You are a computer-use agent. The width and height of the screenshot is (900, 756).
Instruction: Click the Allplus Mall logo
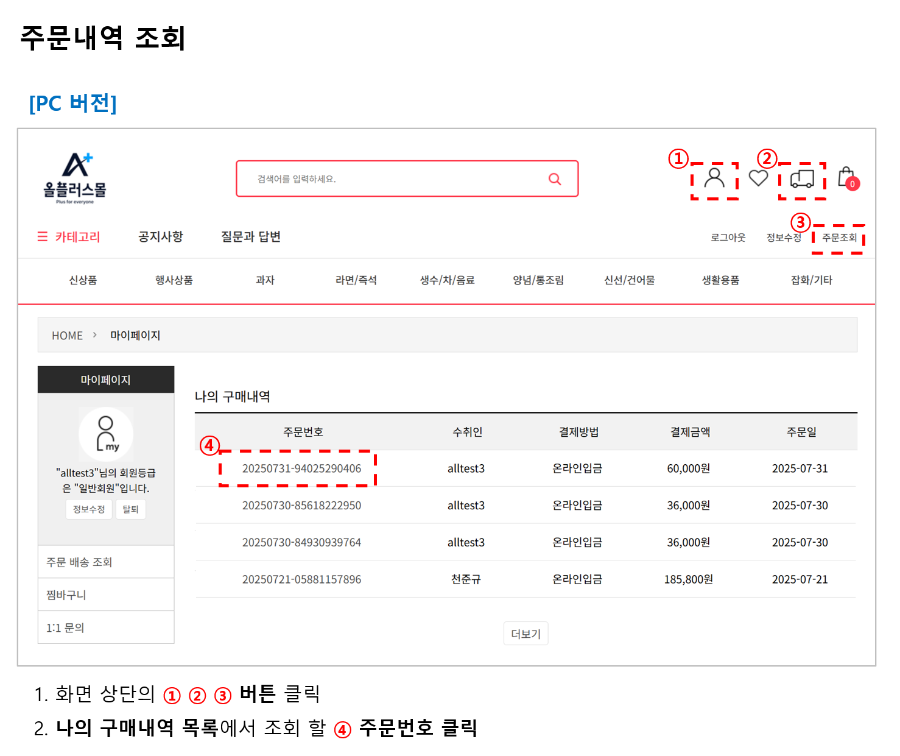[x=75, y=178]
